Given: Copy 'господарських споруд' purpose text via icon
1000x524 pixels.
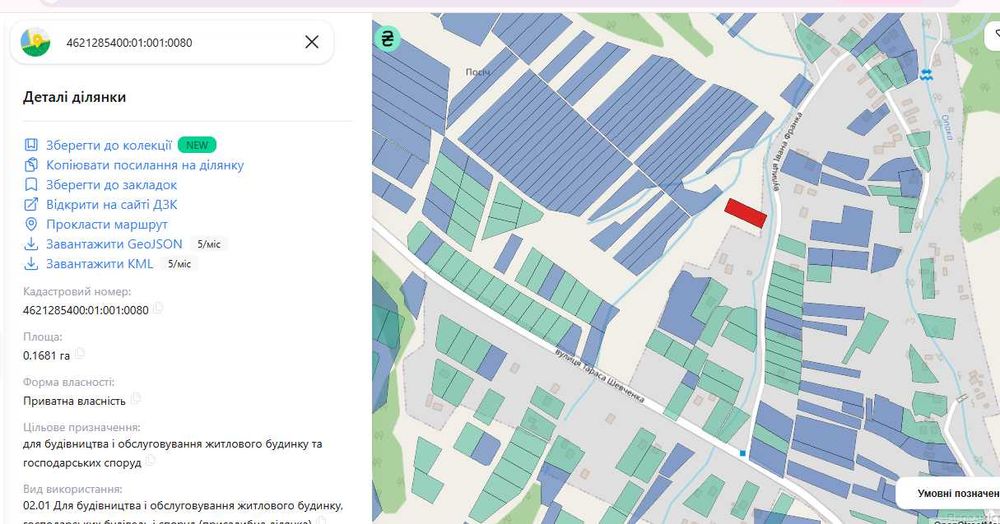Looking at the screenshot, I should [151, 460].
